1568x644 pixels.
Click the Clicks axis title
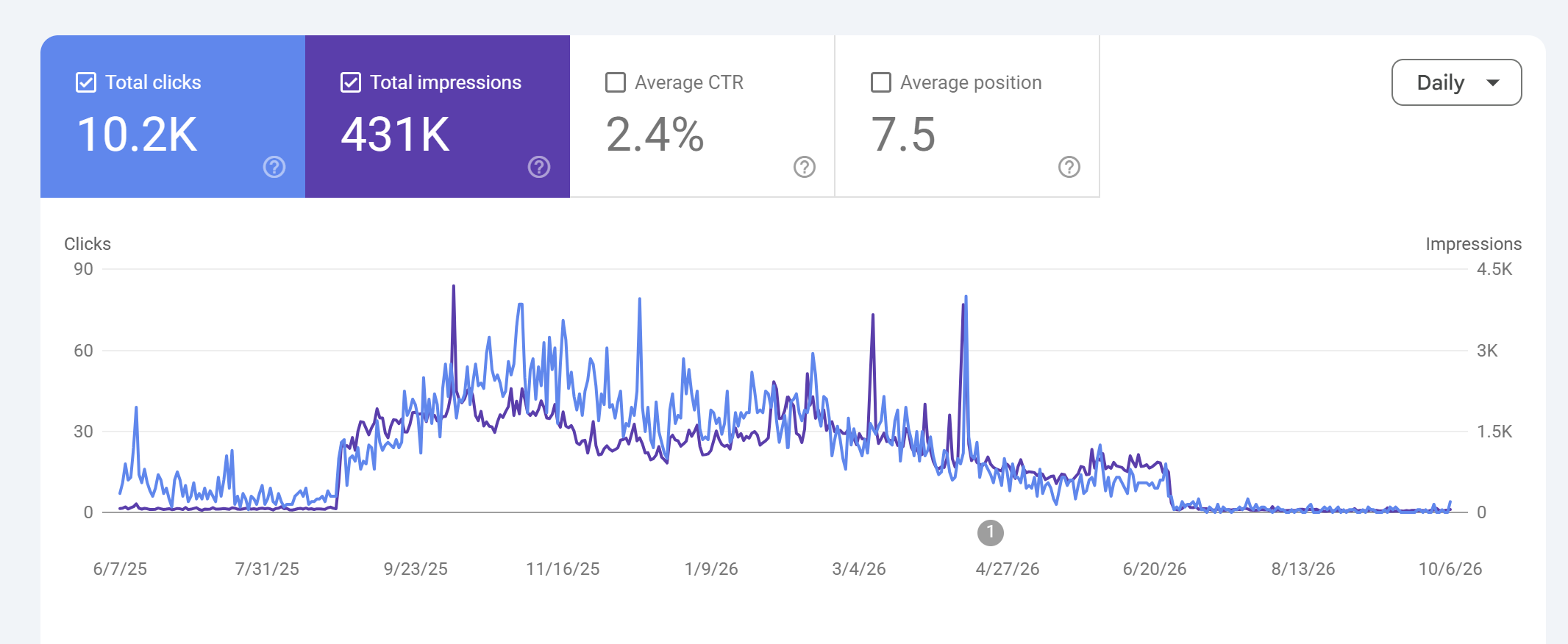coord(88,244)
